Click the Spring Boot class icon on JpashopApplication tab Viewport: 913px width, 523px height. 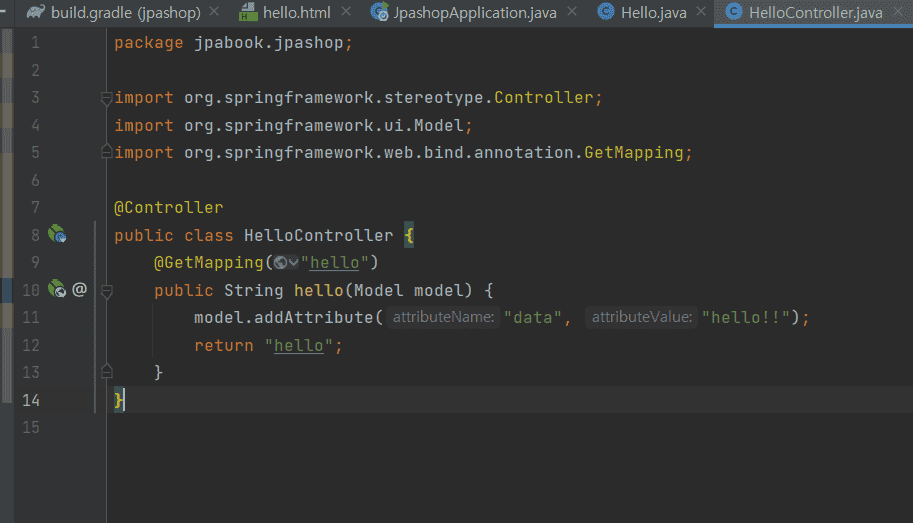click(379, 13)
